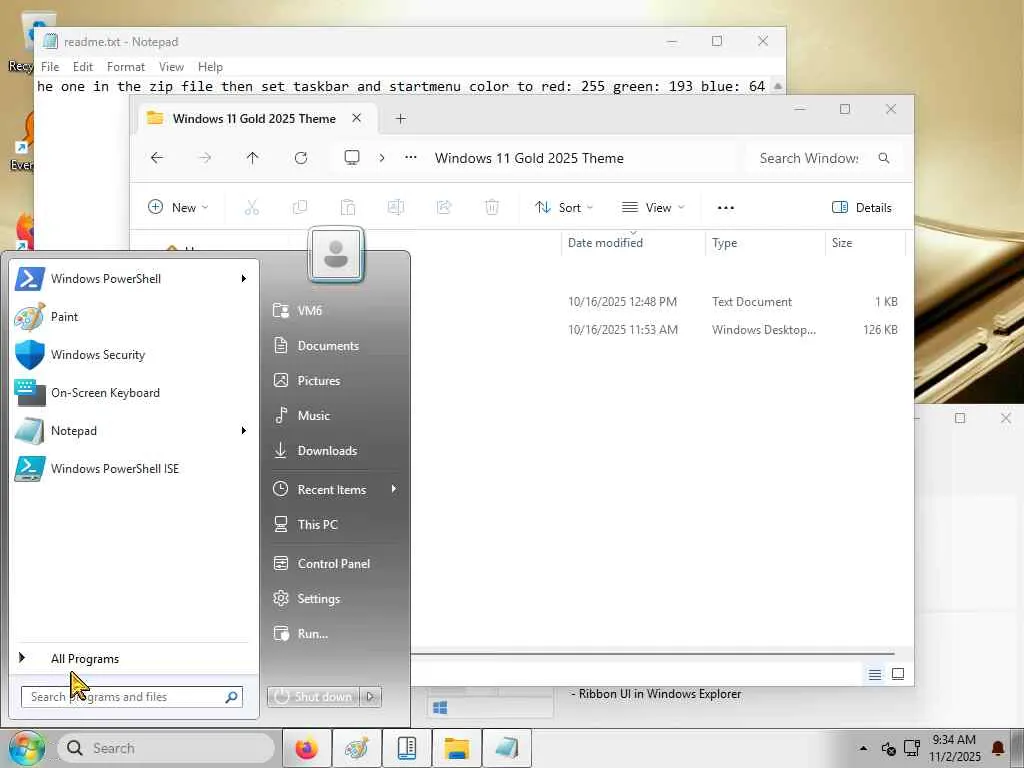Image resolution: width=1024 pixels, height=768 pixels.
Task: Add a new Explorer tab
Action: [x=401, y=119]
